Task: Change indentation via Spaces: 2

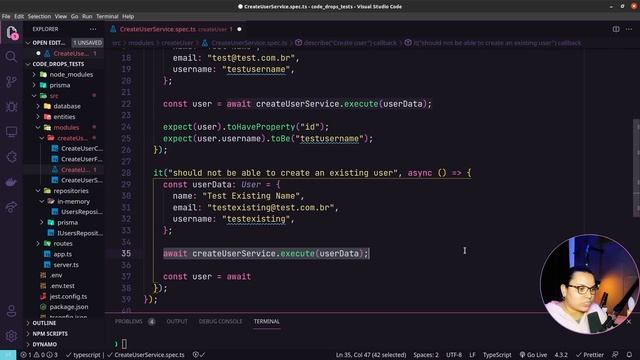Action: [426, 355]
